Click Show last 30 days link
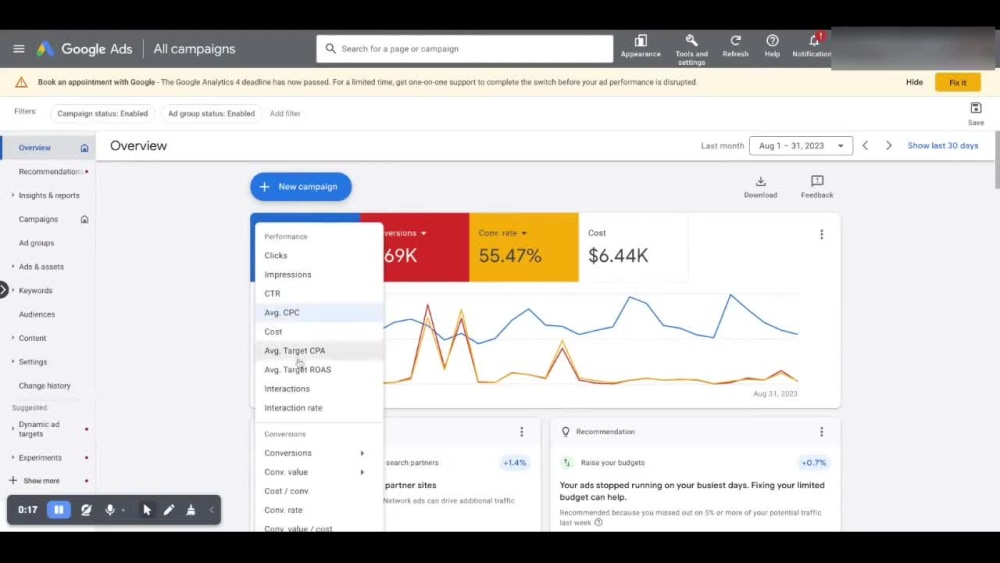The width and height of the screenshot is (1000, 563). (x=943, y=145)
